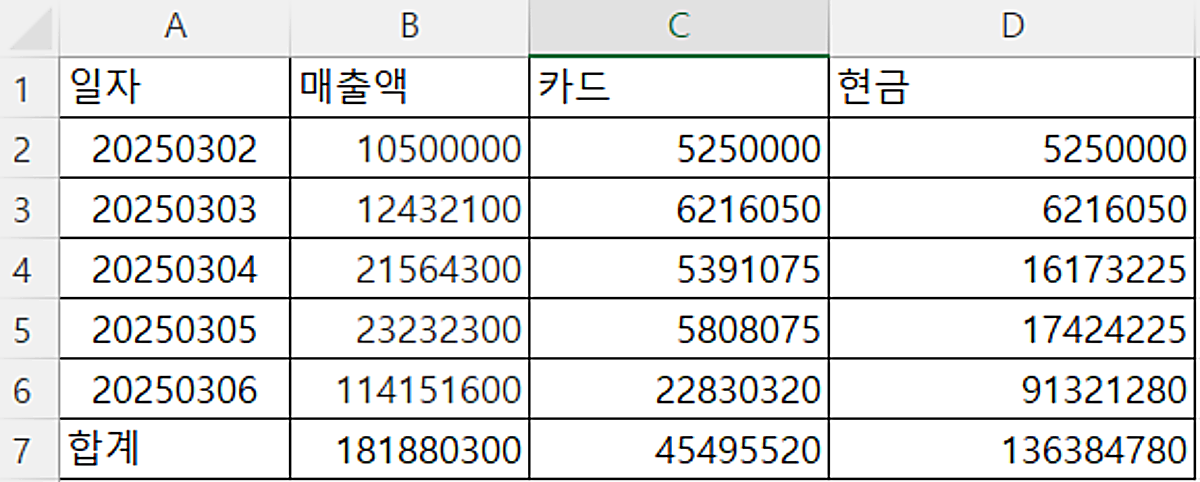The image size is (1200, 482).
Task: Click cash cell 5250000 in column D
Action: [1013, 148]
